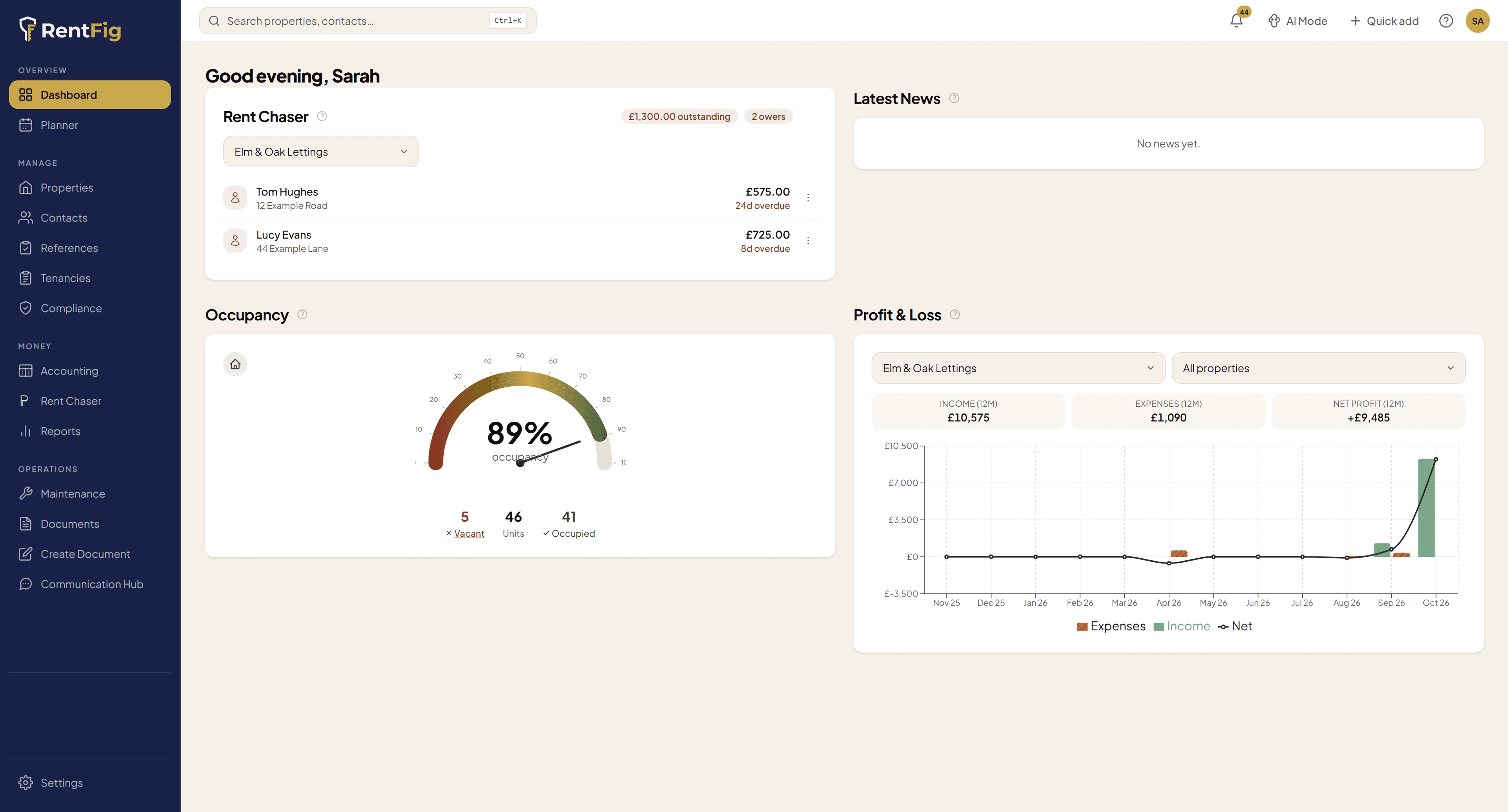Click the Latest News help info icon
The height and width of the screenshot is (812, 1508).
coord(954,98)
